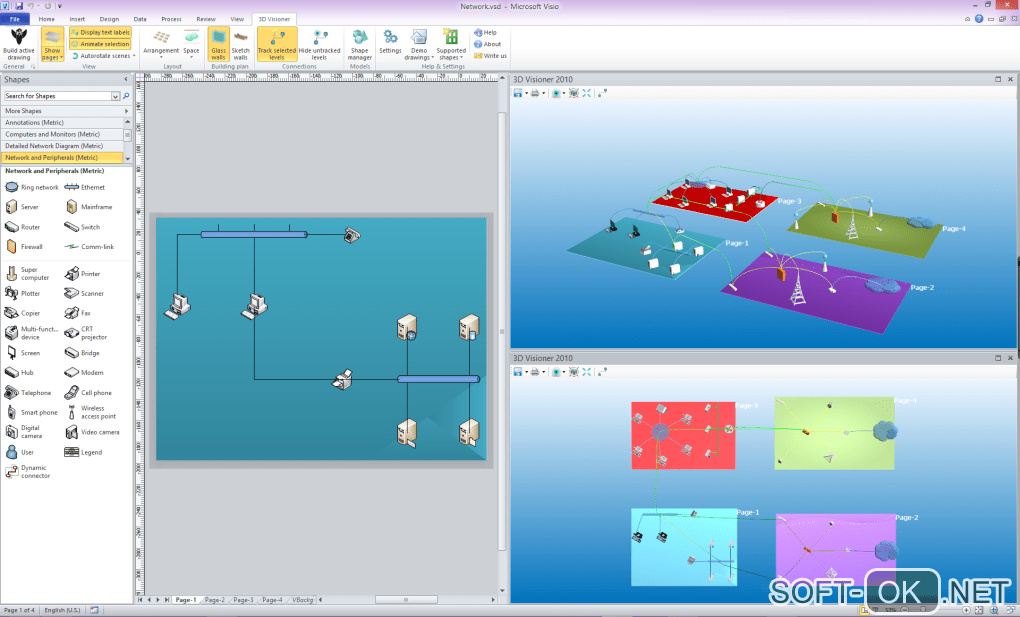
Task: Switch to the Review ribbon tab
Action: pyautogui.click(x=206, y=19)
